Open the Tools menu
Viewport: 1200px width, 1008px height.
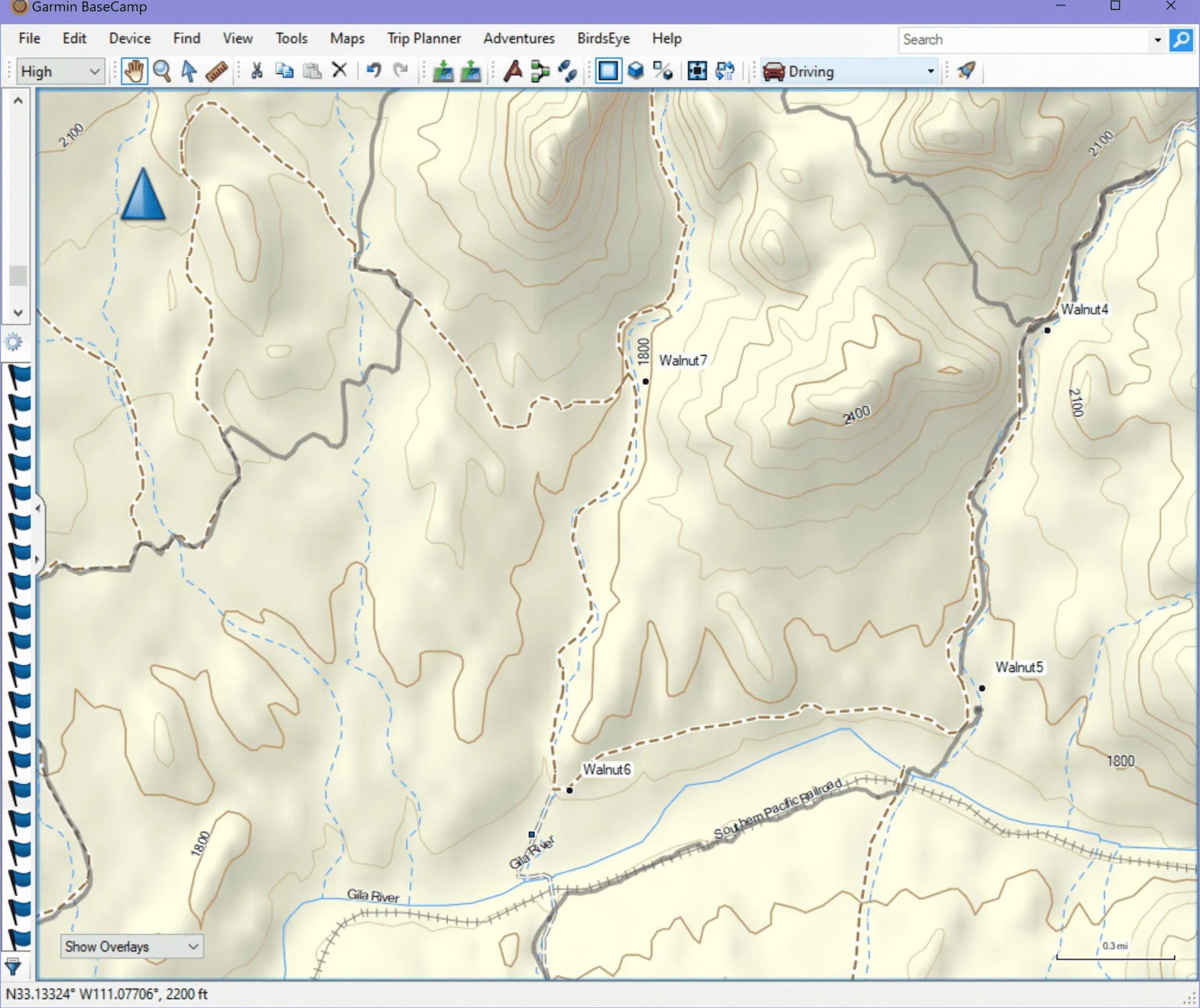click(x=292, y=39)
